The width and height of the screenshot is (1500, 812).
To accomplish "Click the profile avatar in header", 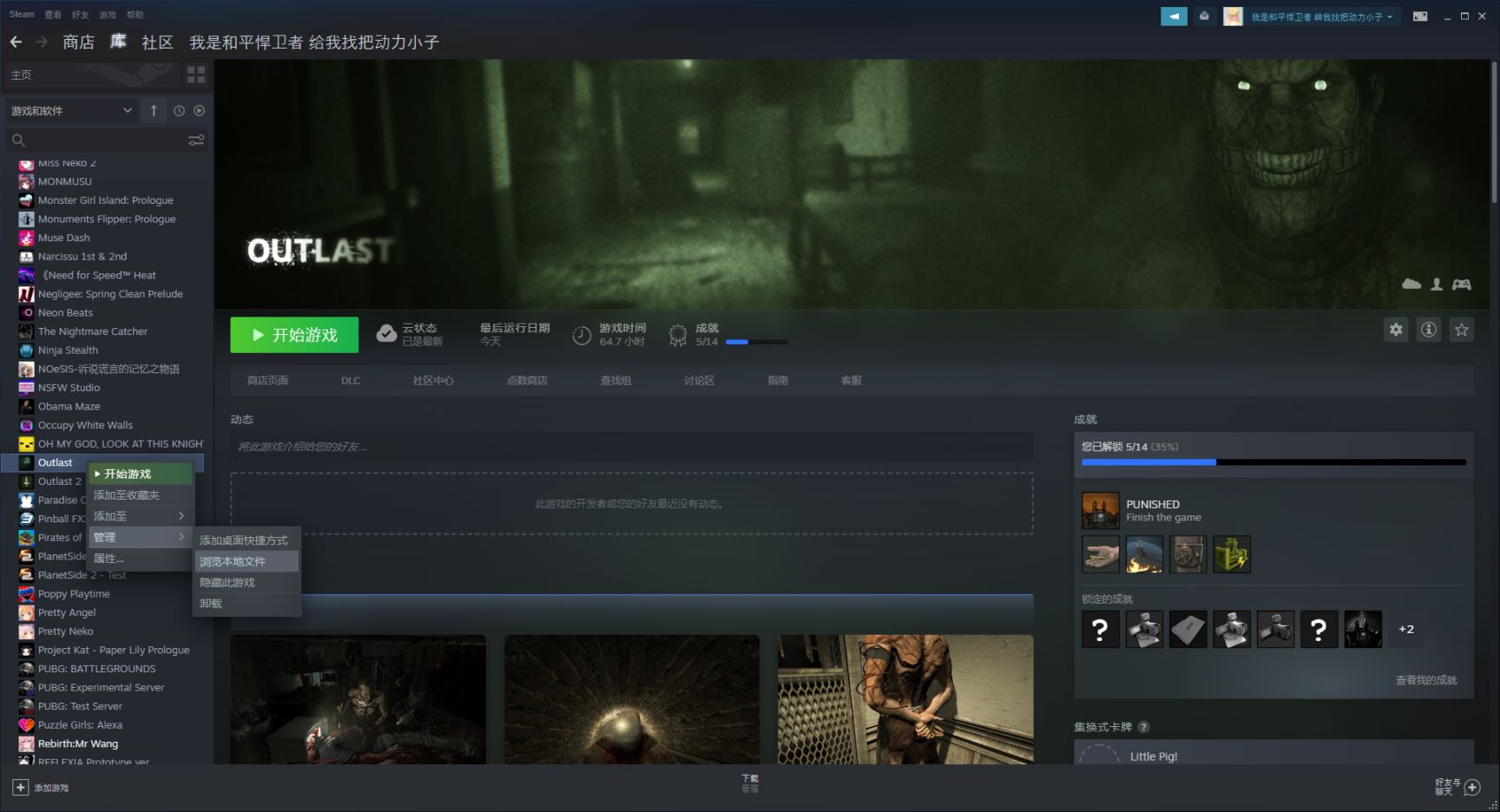I will [x=1233, y=16].
